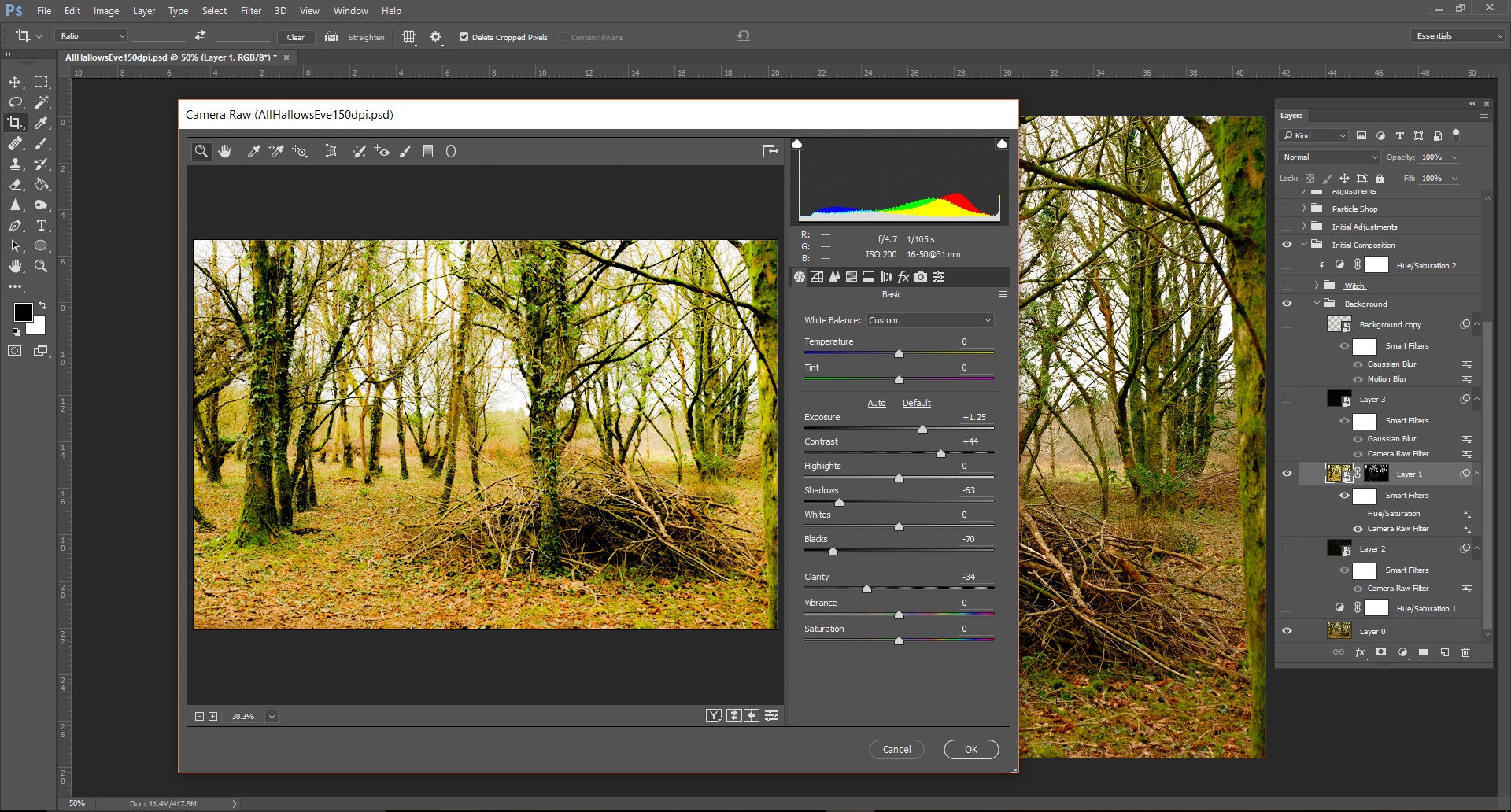Viewport: 1511px width, 812px height.
Task: Select the Lasso tool in the toolbar
Action: pyautogui.click(x=16, y=102)
